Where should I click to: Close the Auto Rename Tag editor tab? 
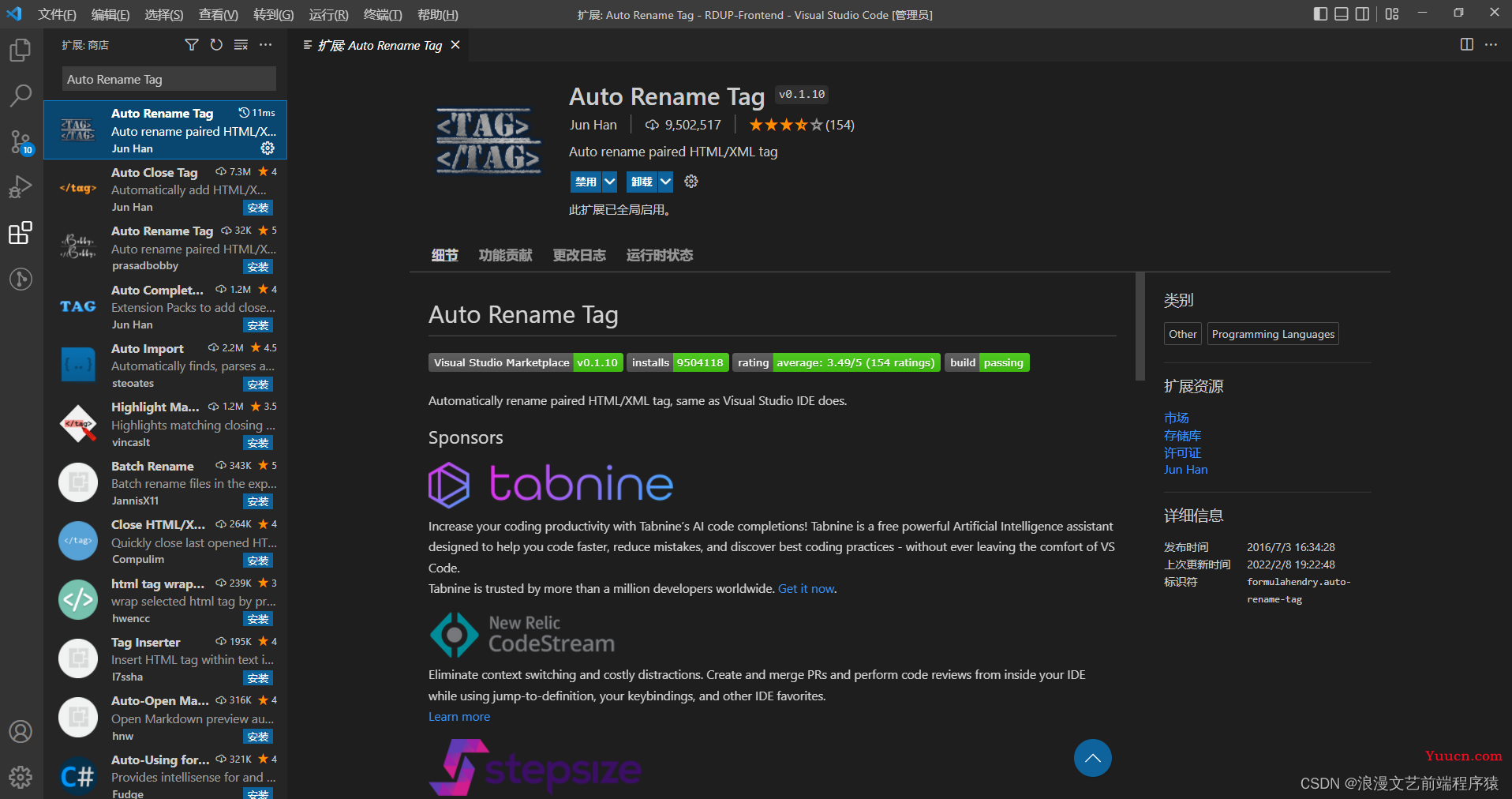coord(455,45)
